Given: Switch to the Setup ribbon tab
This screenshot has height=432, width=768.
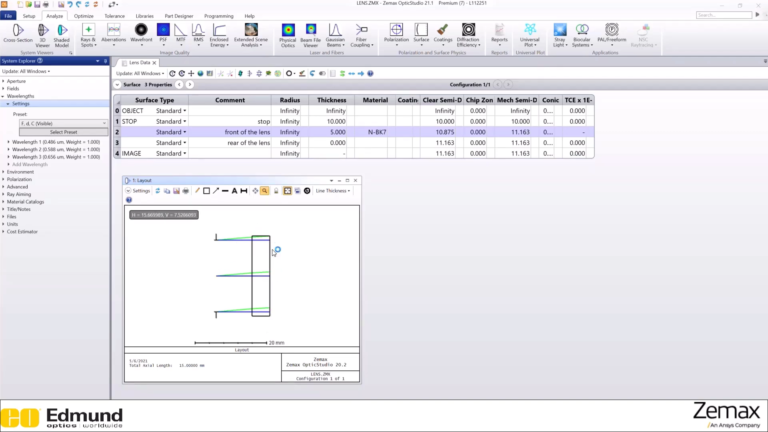Looking at the screenshot, I should [x=29, y=16].
